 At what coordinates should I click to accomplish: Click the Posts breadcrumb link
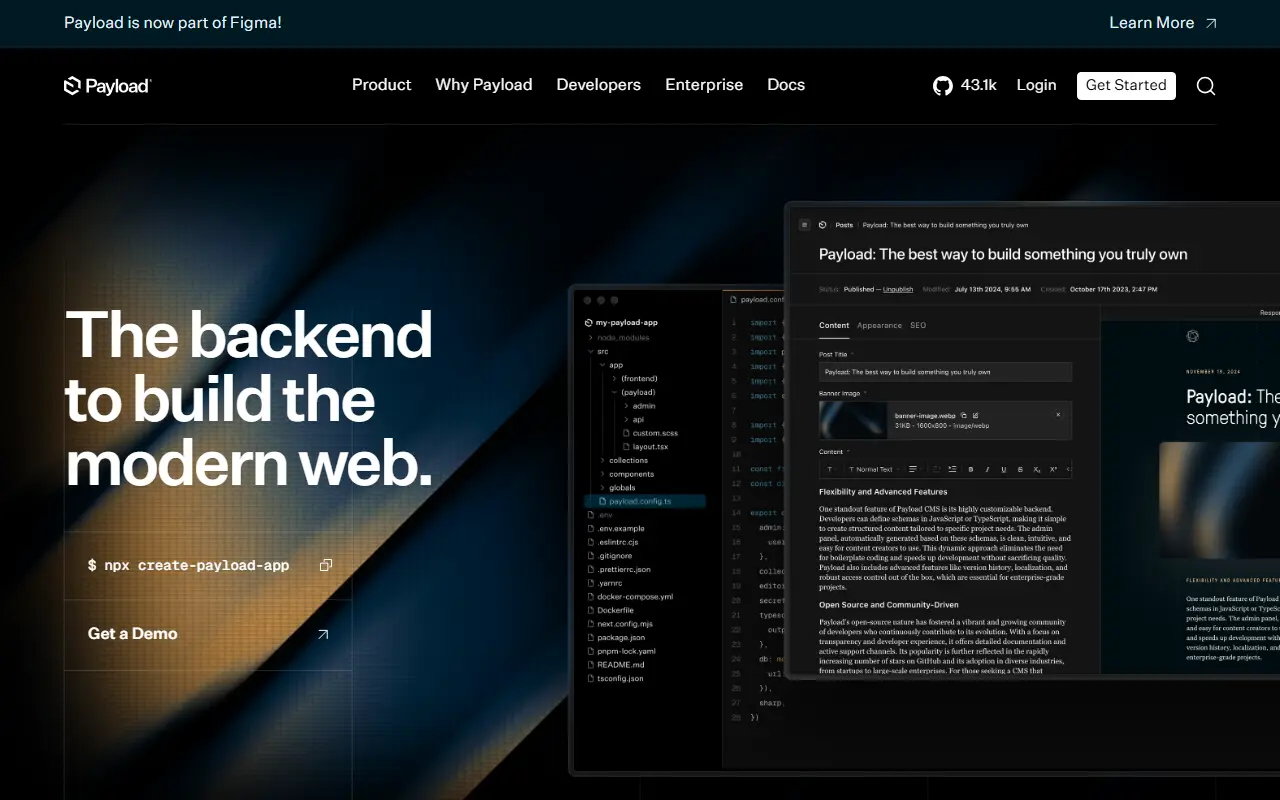[x=844, y=225]
